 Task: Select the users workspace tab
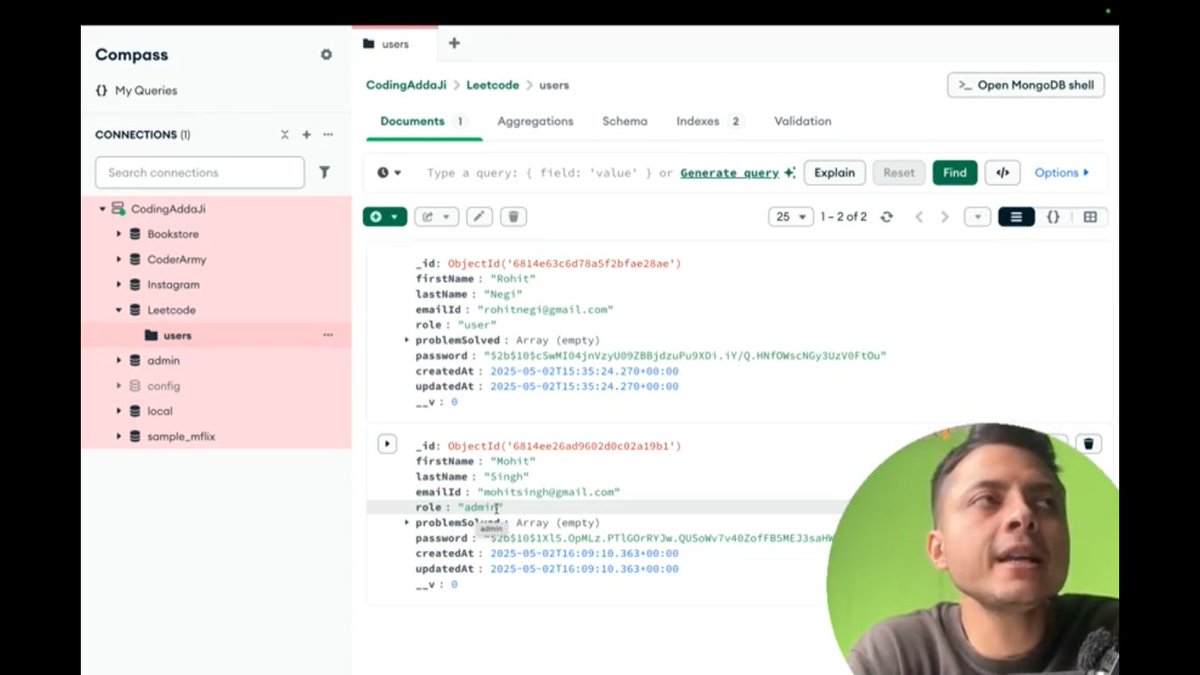[x=394, y=44]
